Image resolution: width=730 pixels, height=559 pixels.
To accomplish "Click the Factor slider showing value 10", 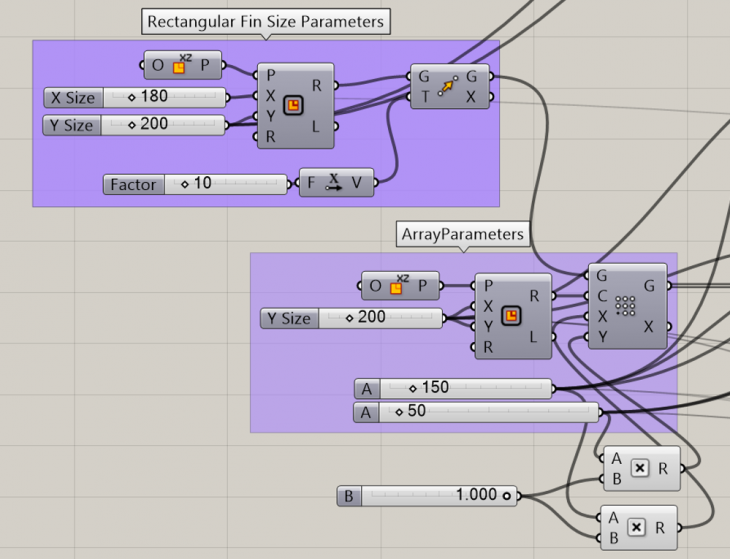I will (230, 185).
